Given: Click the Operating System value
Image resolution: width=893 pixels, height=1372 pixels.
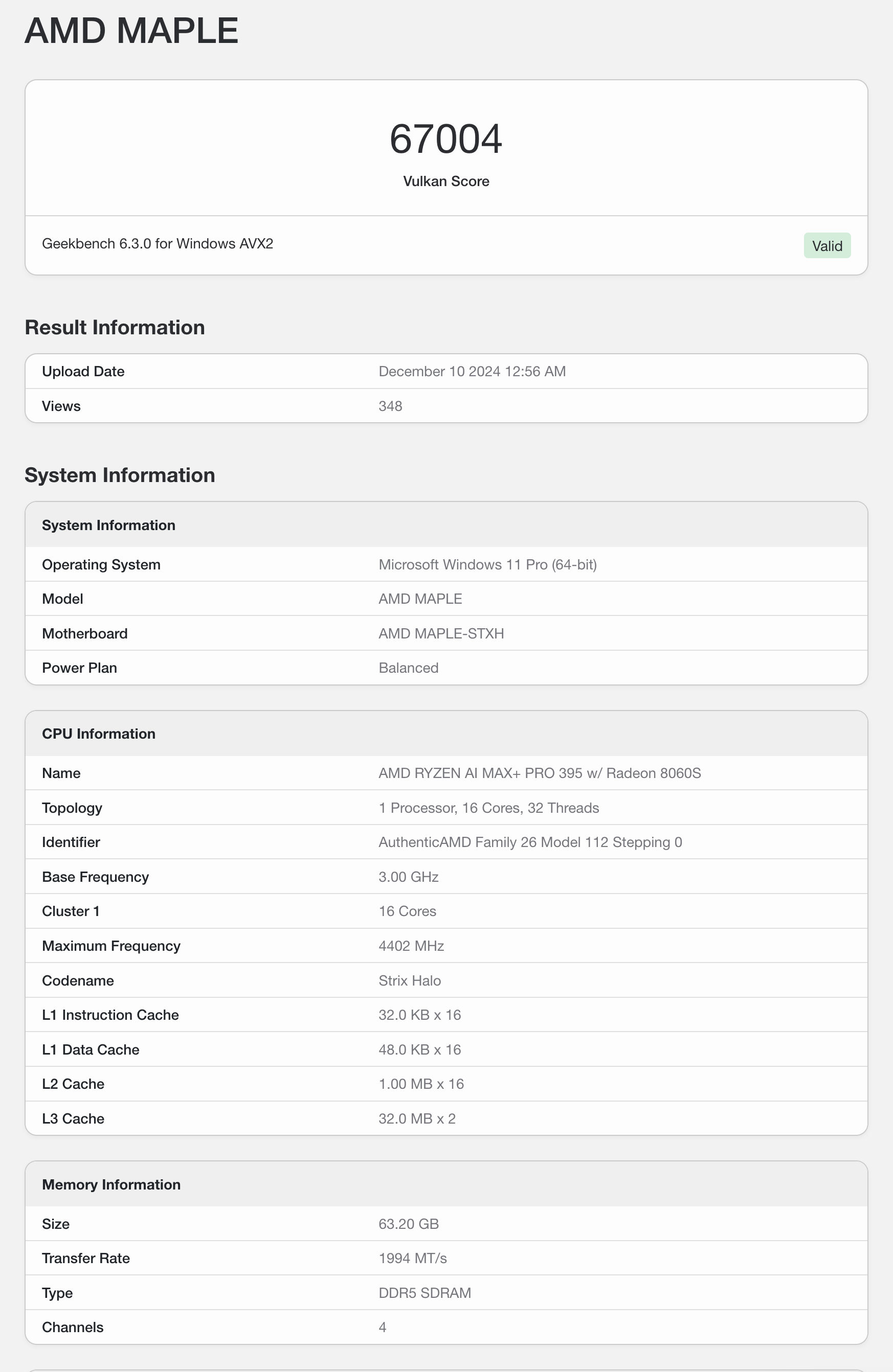Looking at the screenshot, I should pos(487,564).
